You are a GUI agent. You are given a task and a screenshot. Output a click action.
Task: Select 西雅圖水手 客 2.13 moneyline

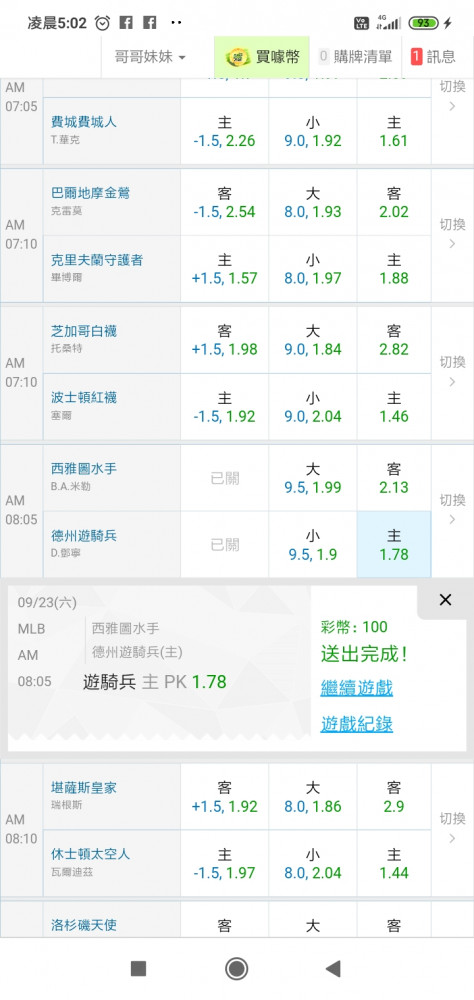pyautogui.click(x=394, y=478)
